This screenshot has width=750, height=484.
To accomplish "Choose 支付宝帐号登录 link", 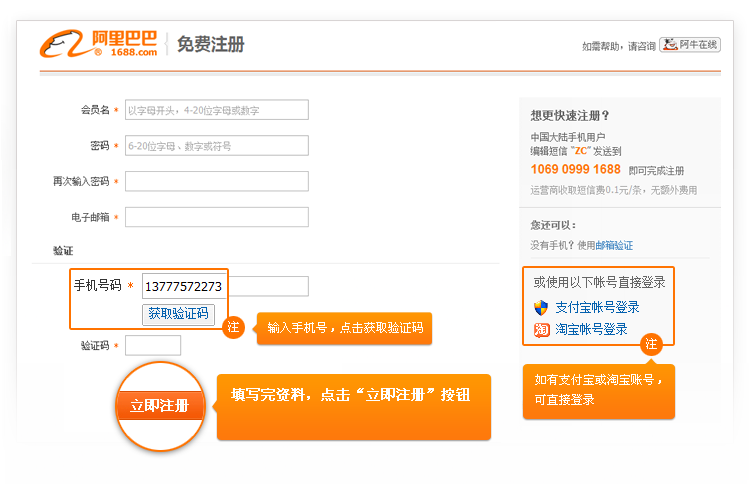I will 597,308.
